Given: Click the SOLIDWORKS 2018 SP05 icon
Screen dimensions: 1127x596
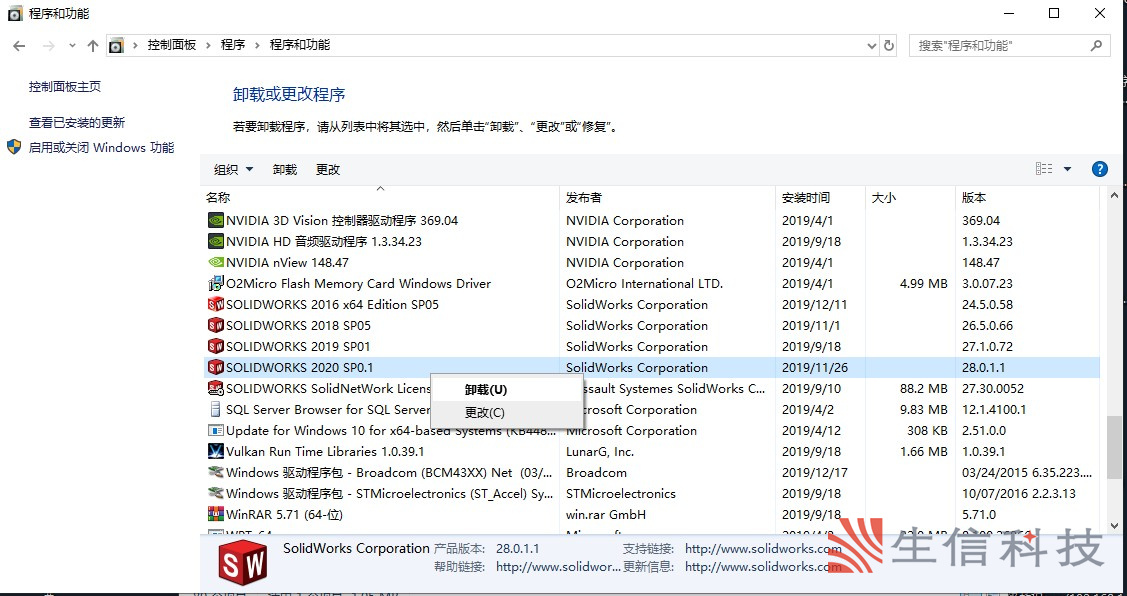Looking at the screenshot, I should tap(215, 325).
